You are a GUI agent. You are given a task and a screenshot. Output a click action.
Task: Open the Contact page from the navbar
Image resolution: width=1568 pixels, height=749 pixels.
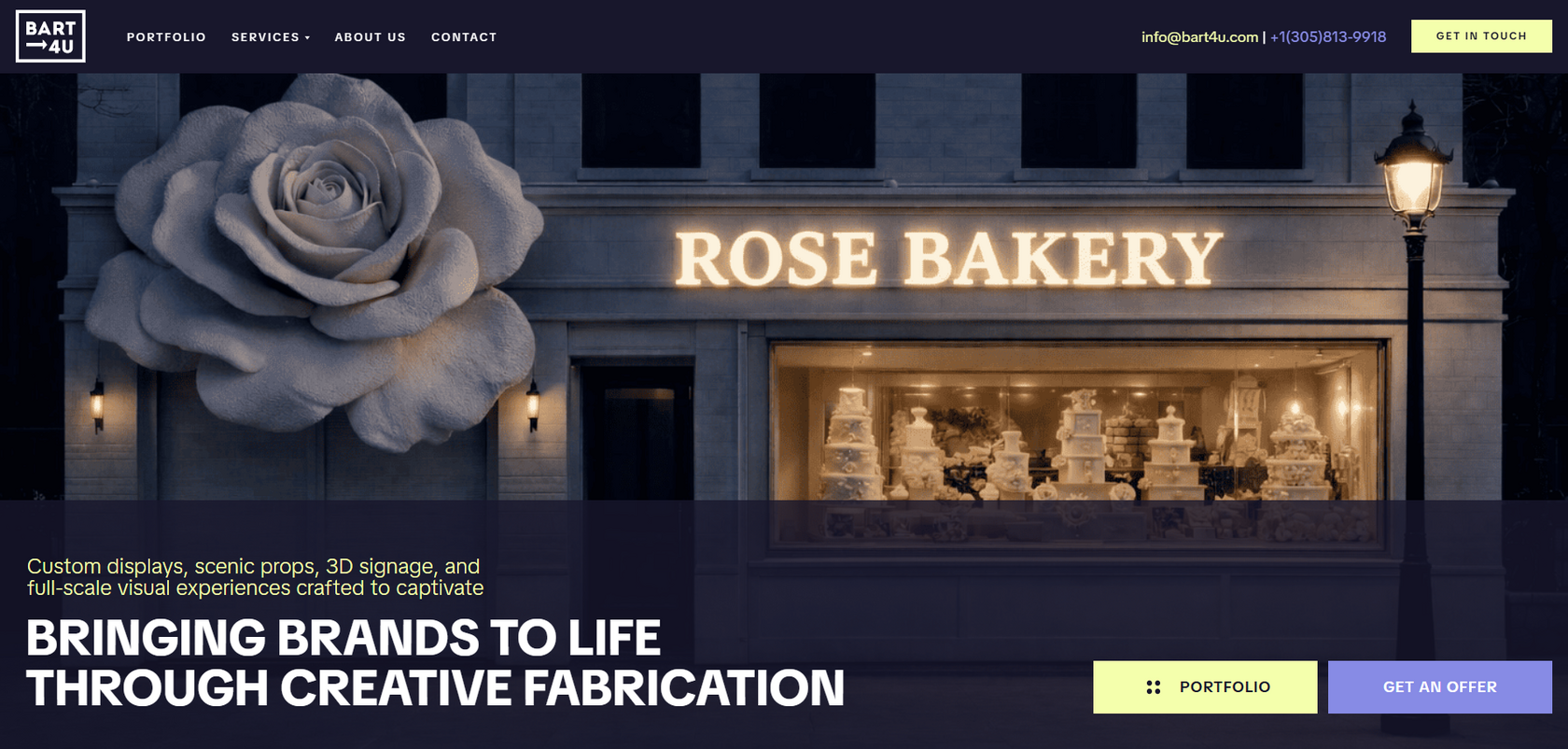point(464,37)
